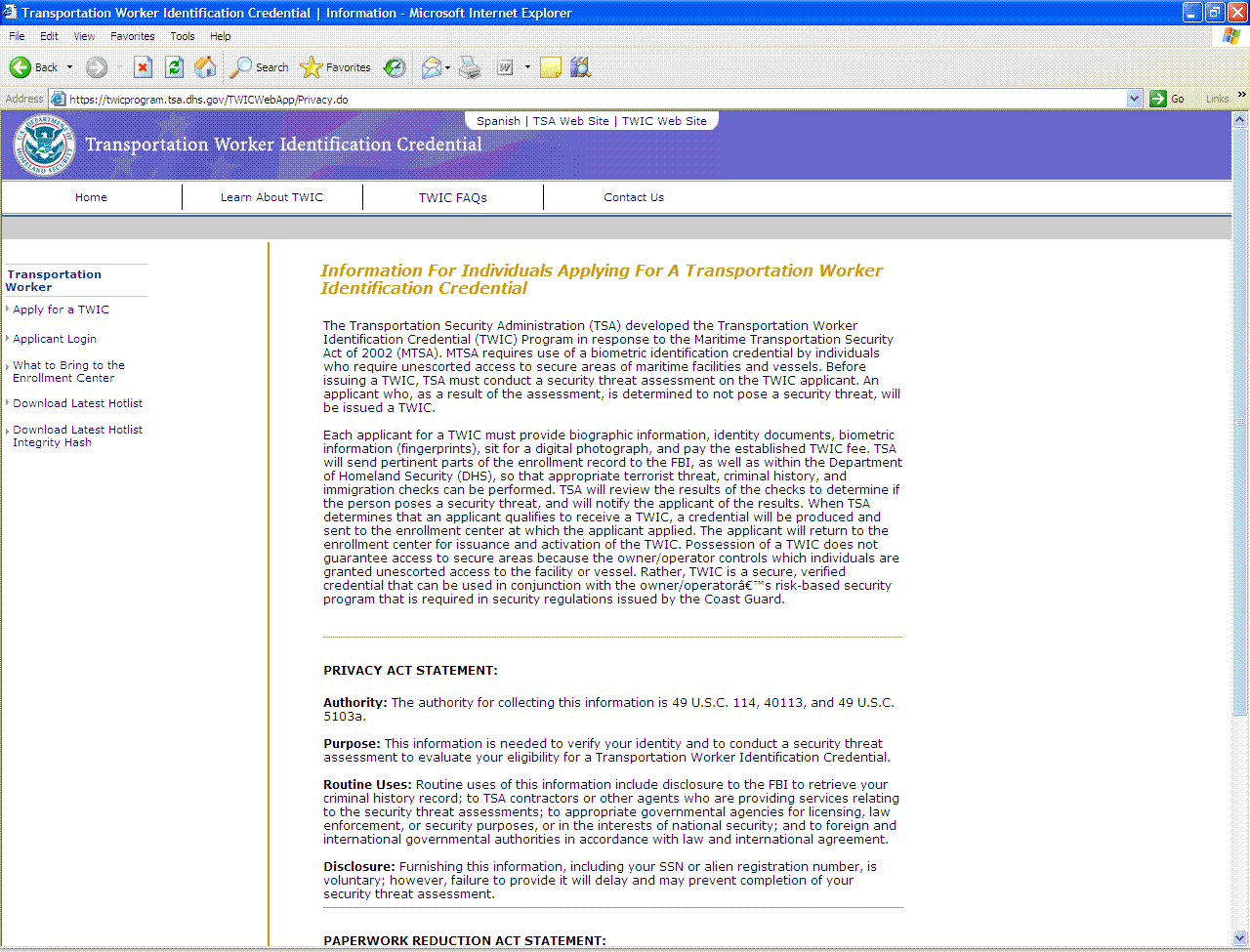Click inside the address bar URL field

coord(596,99)
